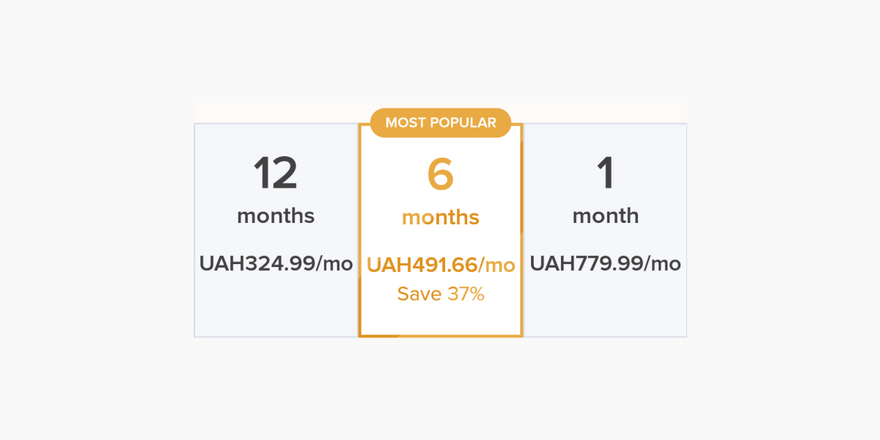Click the large number 1

tap(606, 173)
